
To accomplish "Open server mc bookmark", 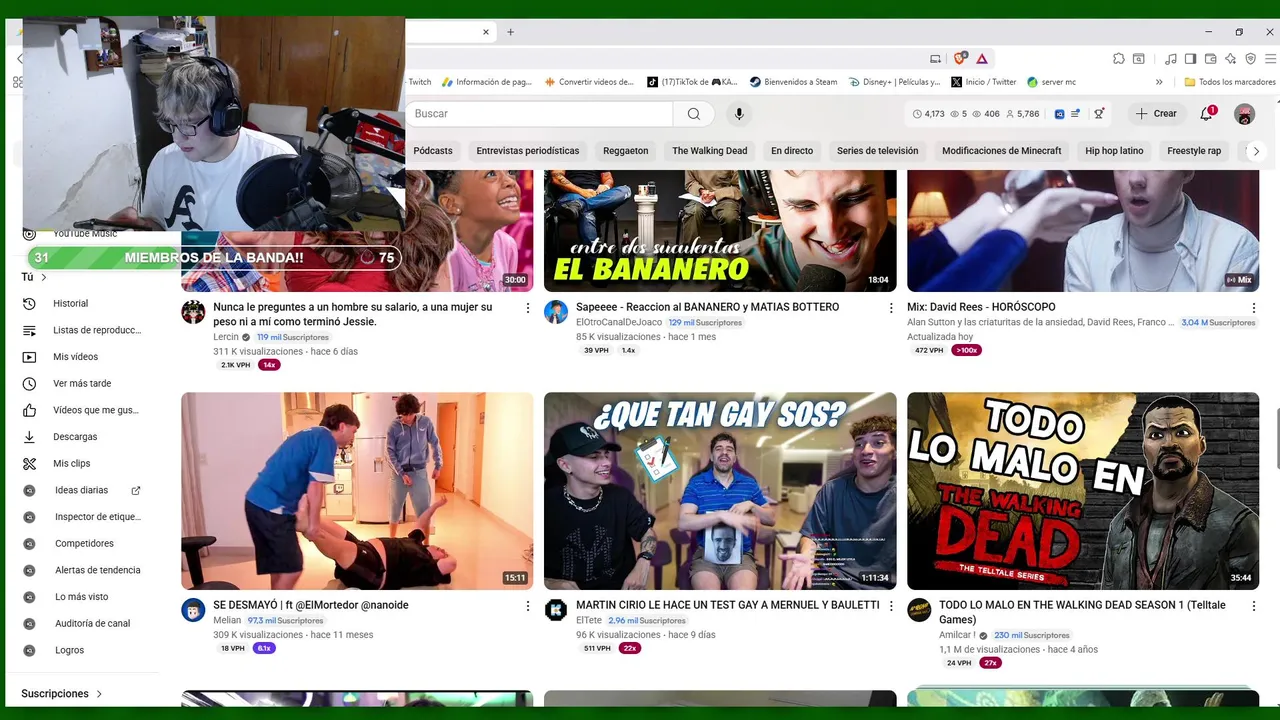I will point(1051,82).
